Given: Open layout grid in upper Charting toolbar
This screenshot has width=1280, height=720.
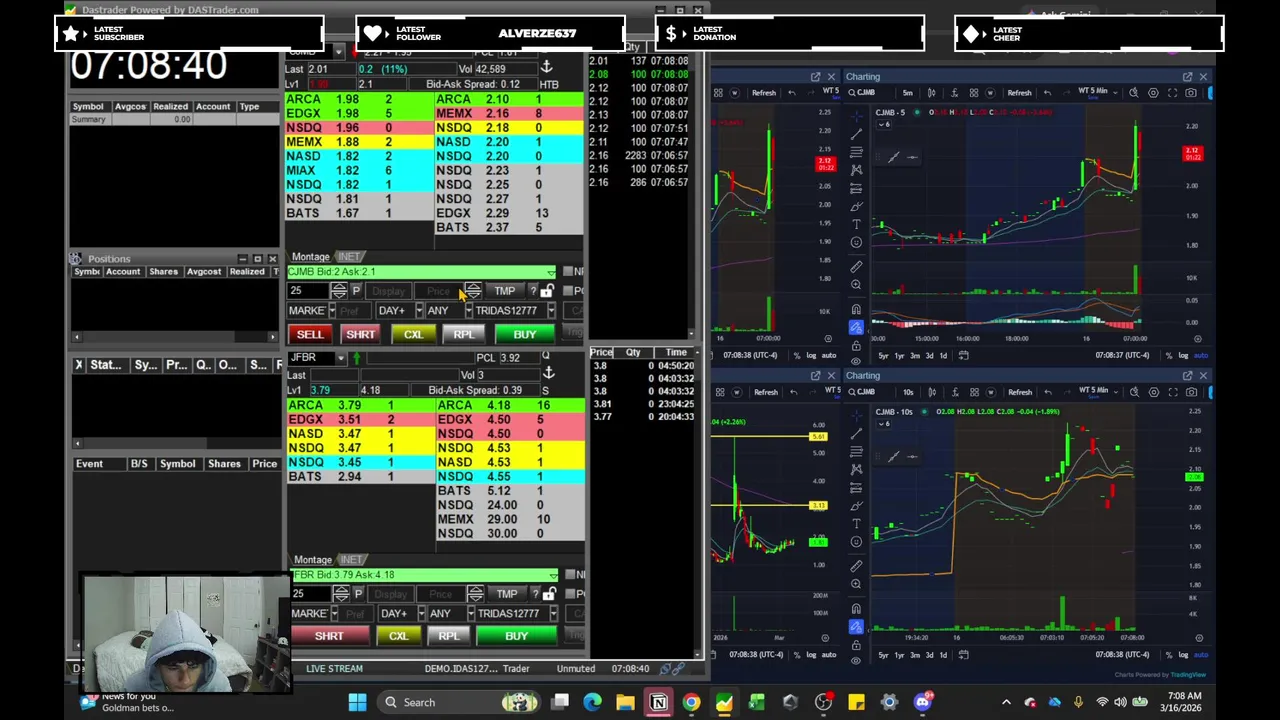Looking at the screenshot, I should (974, 93).
